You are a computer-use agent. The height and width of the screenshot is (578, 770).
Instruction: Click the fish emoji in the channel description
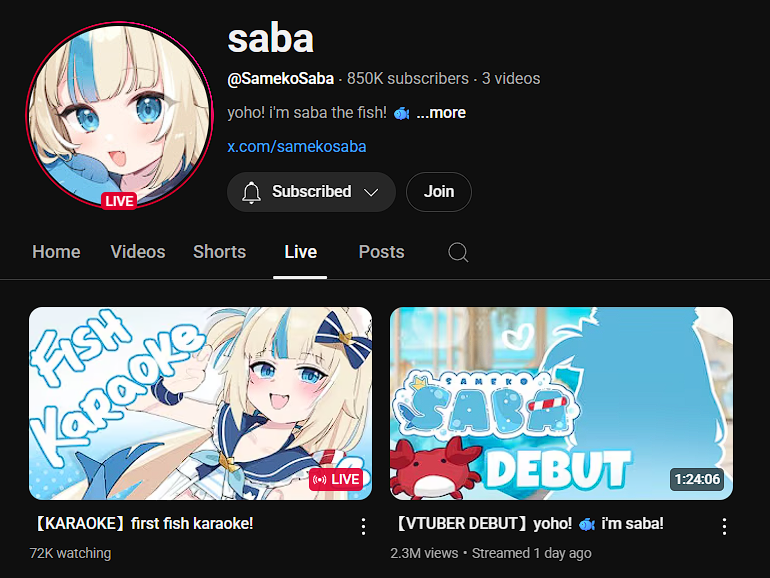pyautogui.click(x=401, y=113)
